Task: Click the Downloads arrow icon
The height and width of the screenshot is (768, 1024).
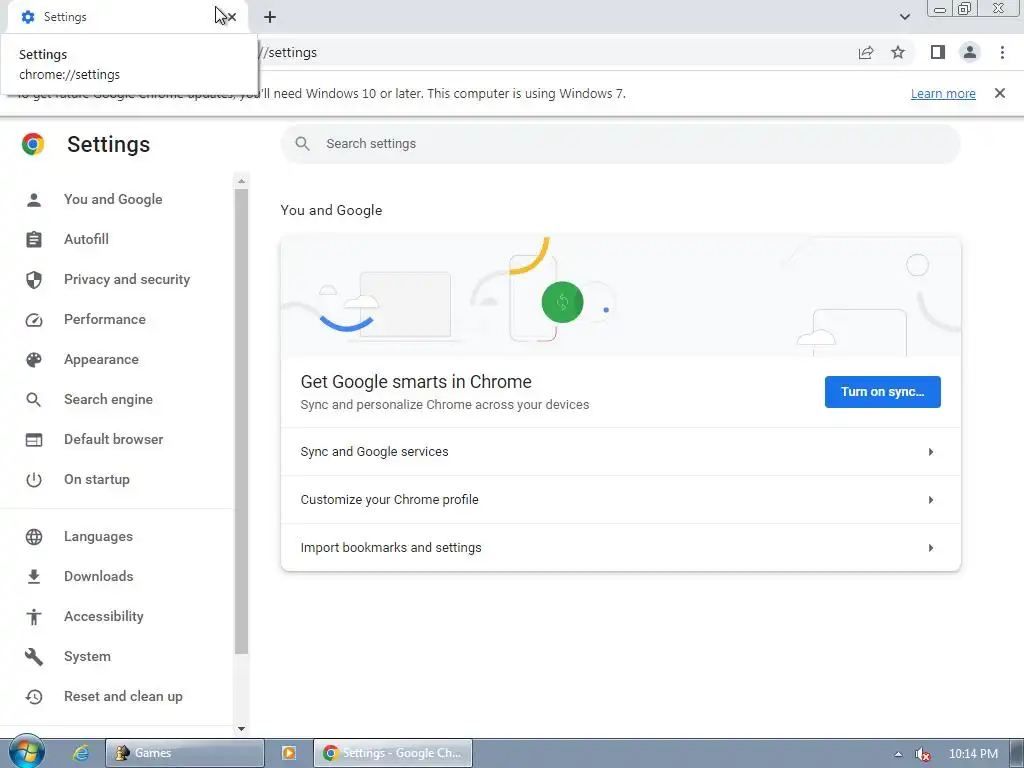Action: 34,577
